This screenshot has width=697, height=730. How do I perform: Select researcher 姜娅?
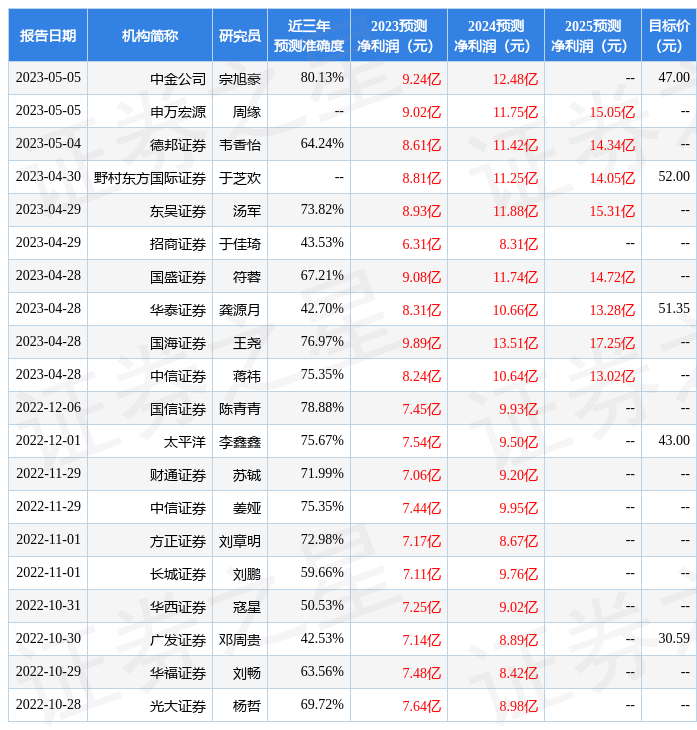click(x=247, y=508)
